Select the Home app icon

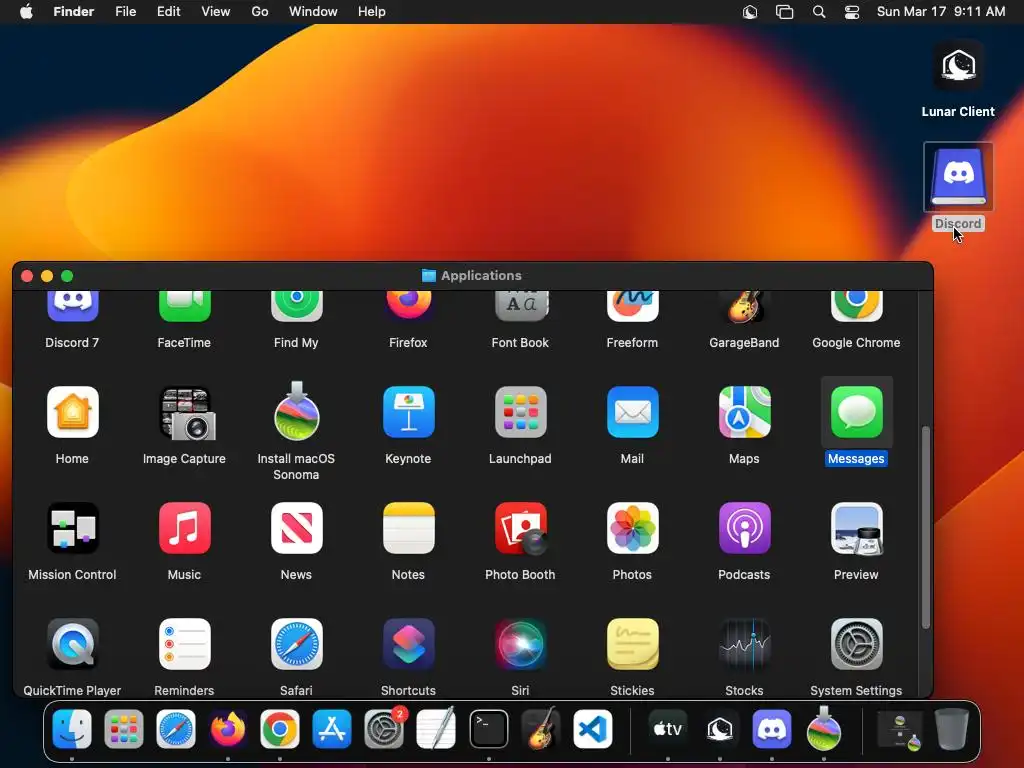72,412
